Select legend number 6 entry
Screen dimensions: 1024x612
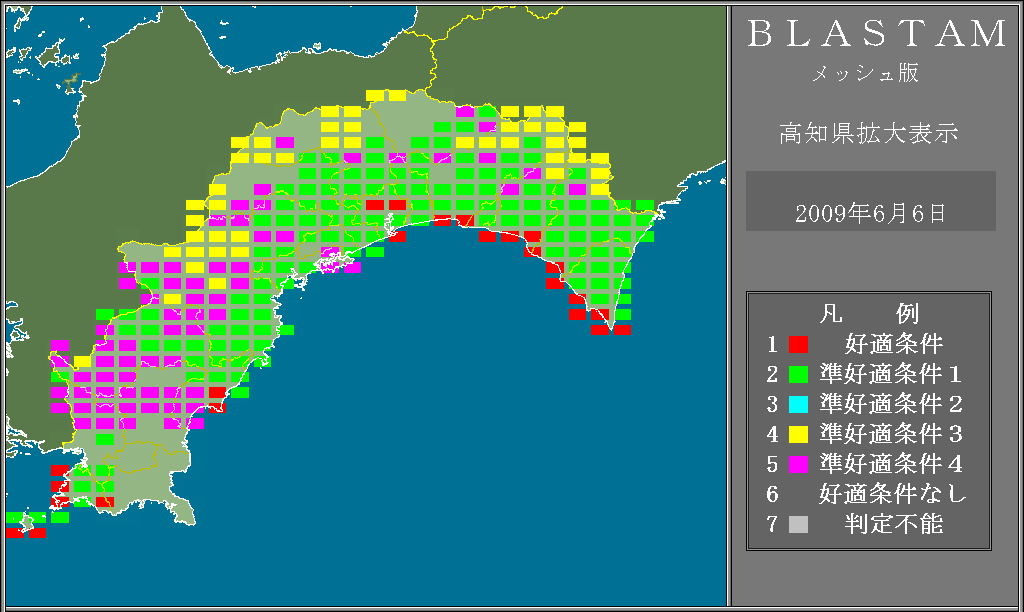(772, 494)
